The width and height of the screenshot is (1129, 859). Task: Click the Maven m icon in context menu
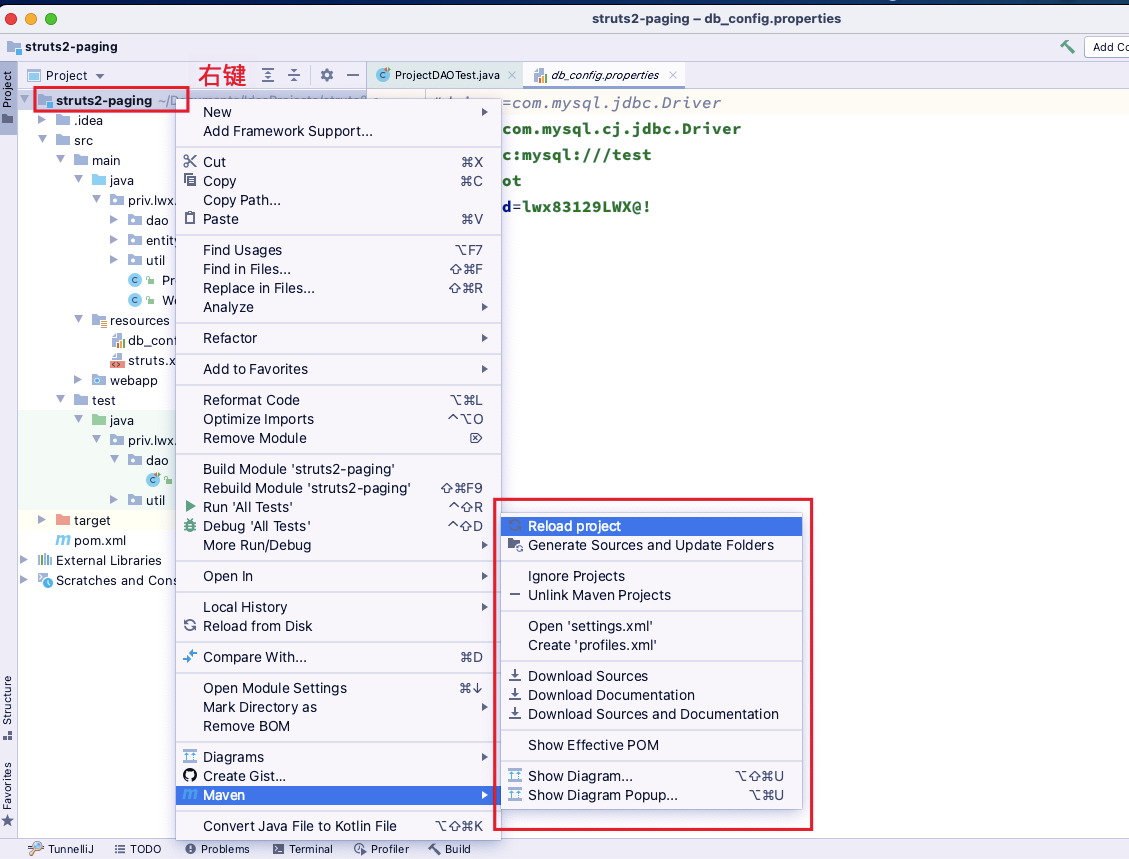pyautogui.click(x=189, y=795)
